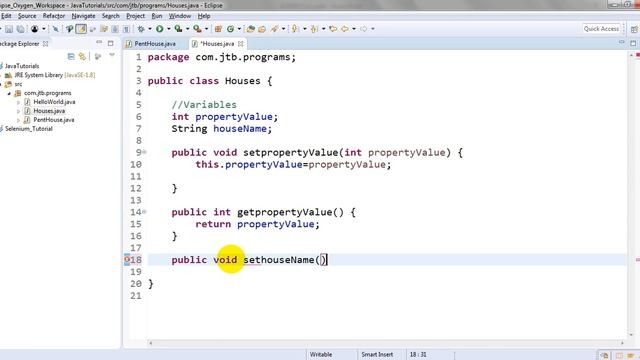Click the Save toolbar icon

click(x=9, y=29)
